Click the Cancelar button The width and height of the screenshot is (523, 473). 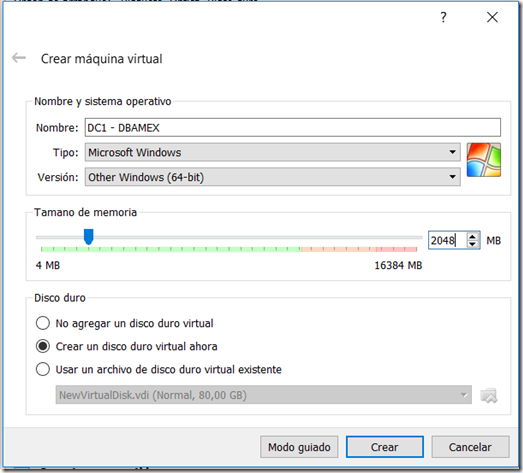point(470,447)
